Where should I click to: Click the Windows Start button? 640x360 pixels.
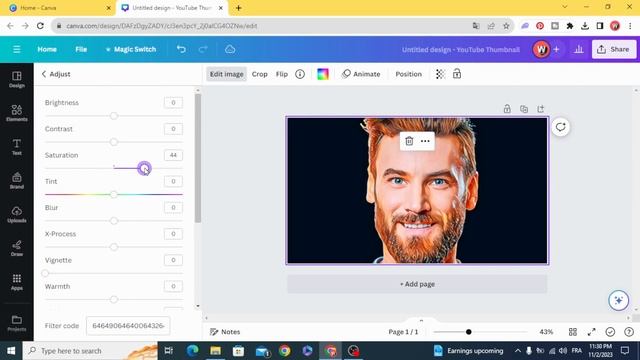(11, 351)
